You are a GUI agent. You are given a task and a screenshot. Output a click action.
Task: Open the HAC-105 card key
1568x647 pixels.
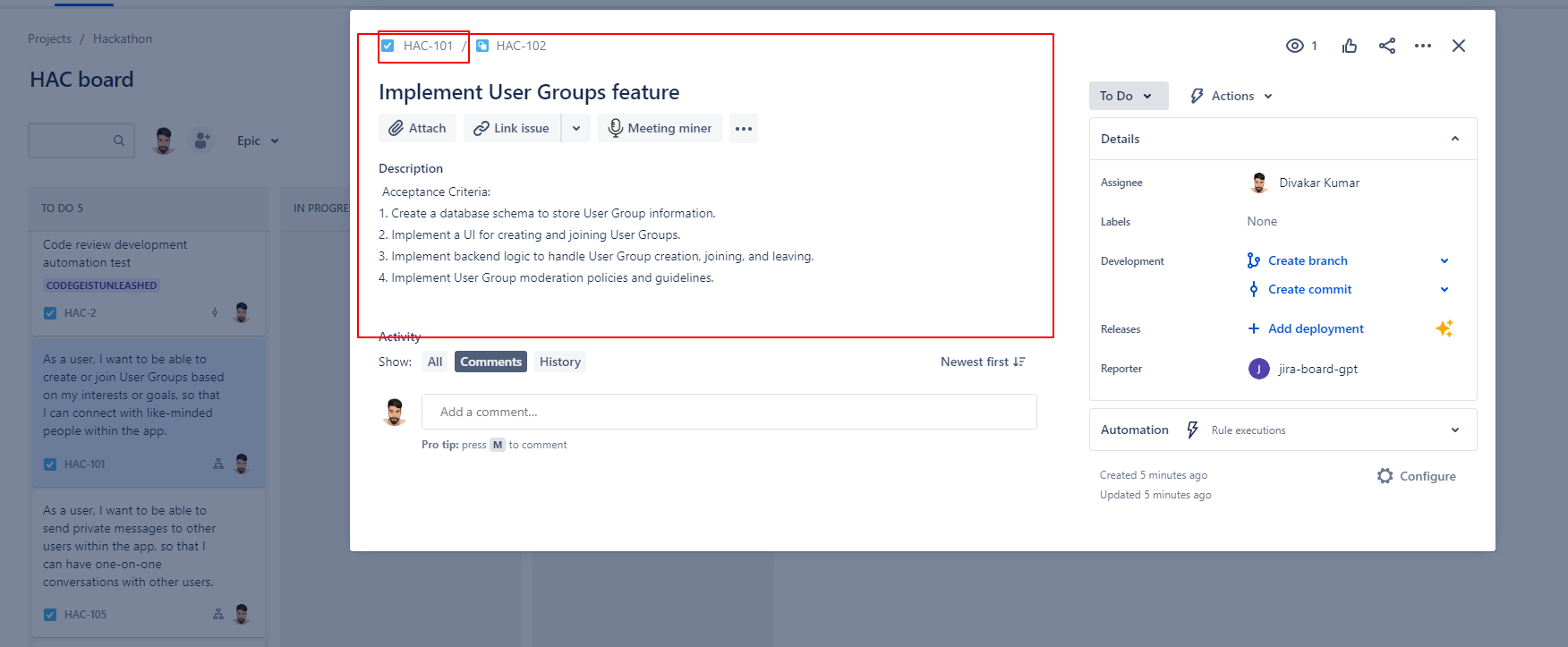[85, 615]
